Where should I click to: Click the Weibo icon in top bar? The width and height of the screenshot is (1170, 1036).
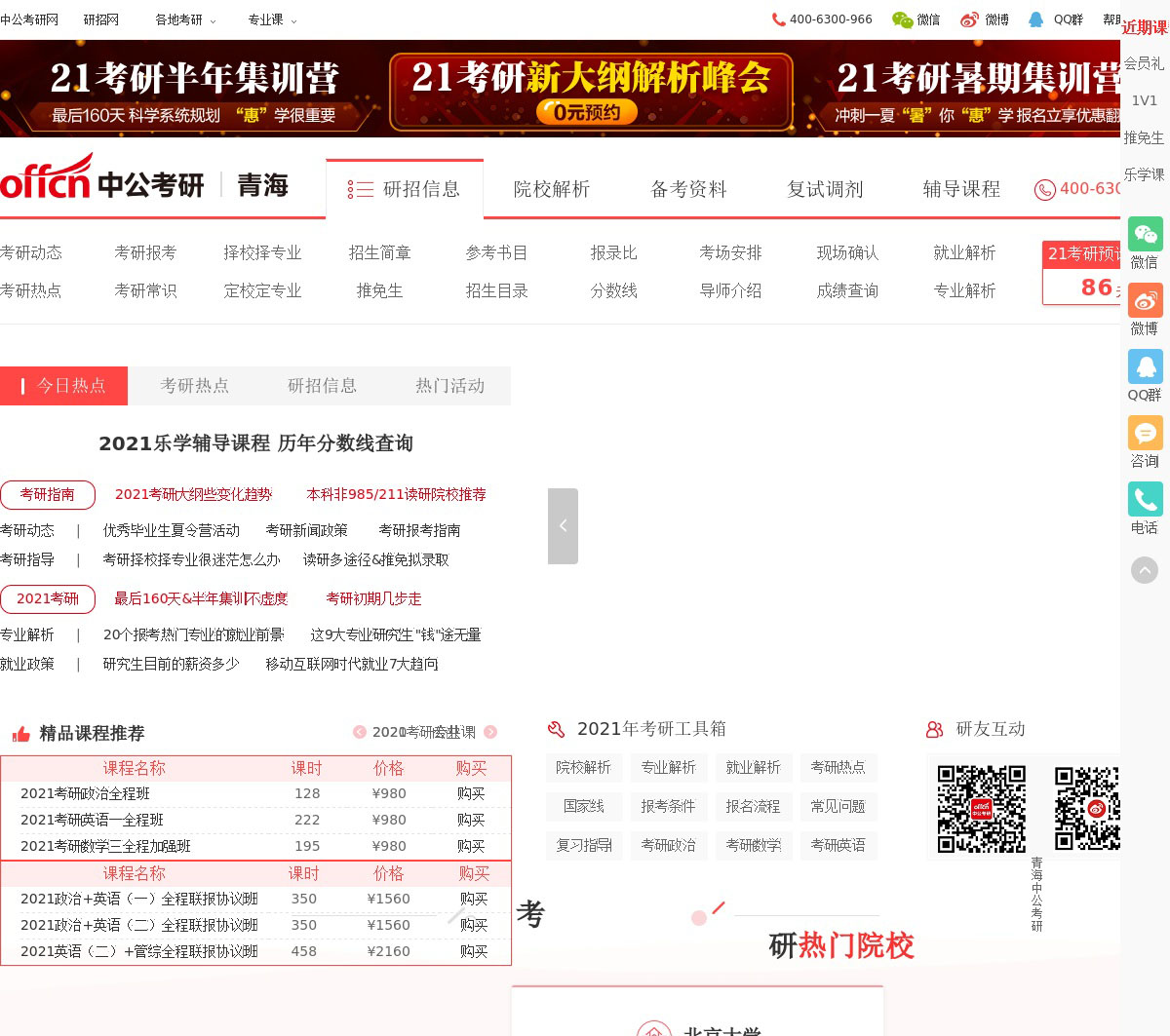(x=969, y=19)
